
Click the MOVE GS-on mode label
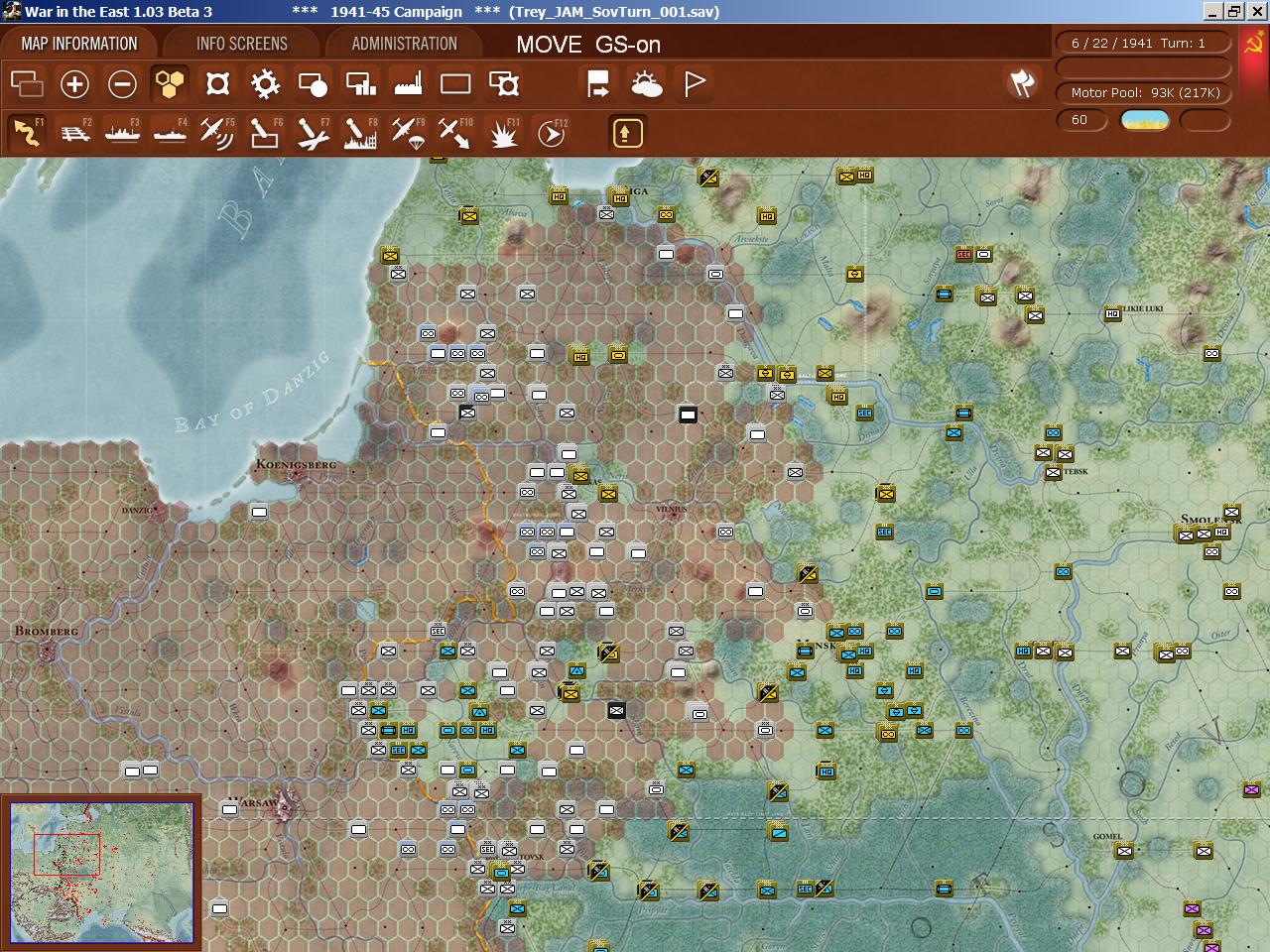coord(588,45)
